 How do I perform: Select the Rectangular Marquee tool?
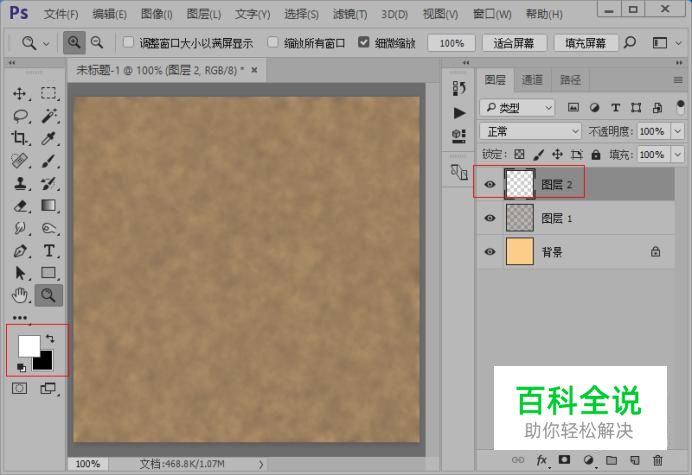coord(49,94)
